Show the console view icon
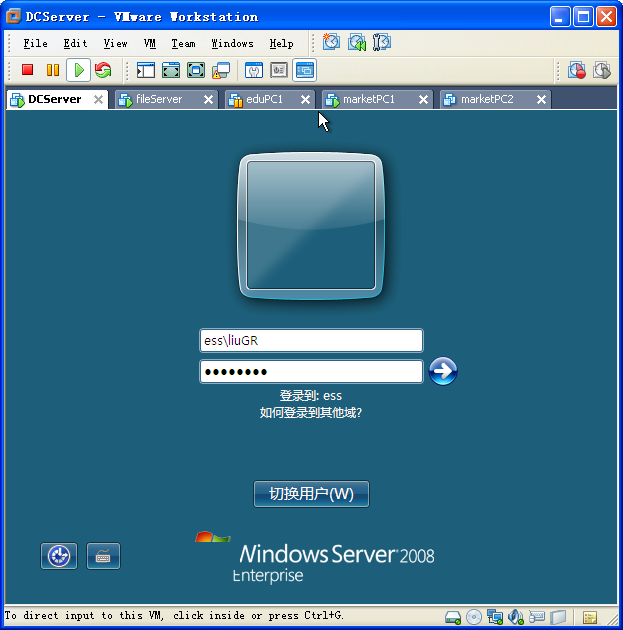Viewport: 623px width, 630px height. click(x=304, y=70)
